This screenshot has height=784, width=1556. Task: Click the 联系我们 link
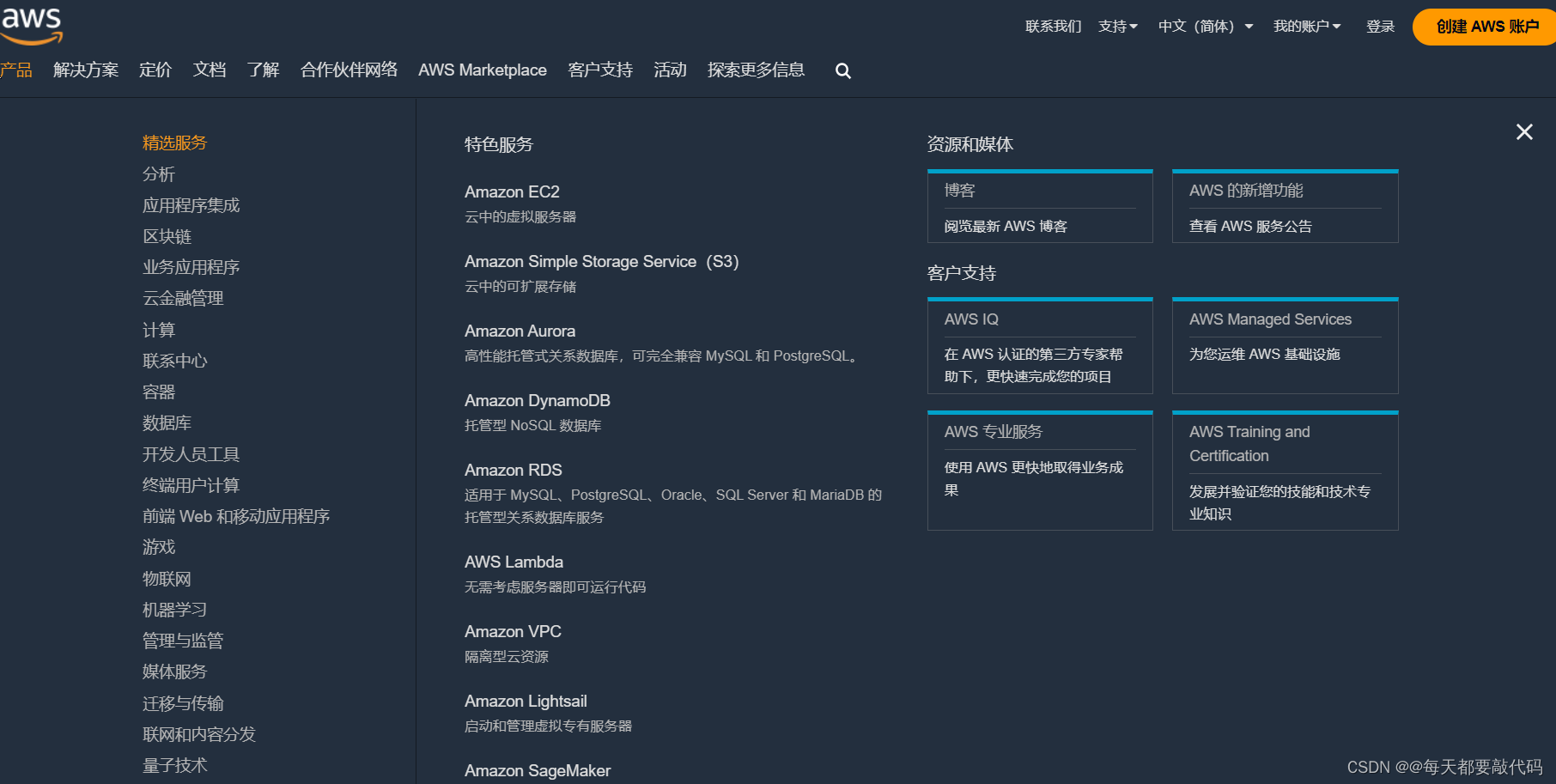point(1054,27)
